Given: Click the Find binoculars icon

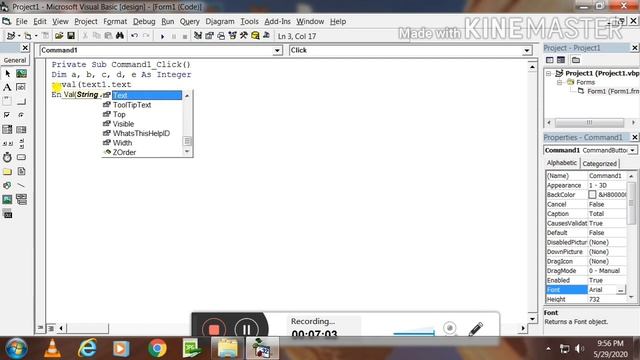Looking at the screenshot, I should [120, 36].
